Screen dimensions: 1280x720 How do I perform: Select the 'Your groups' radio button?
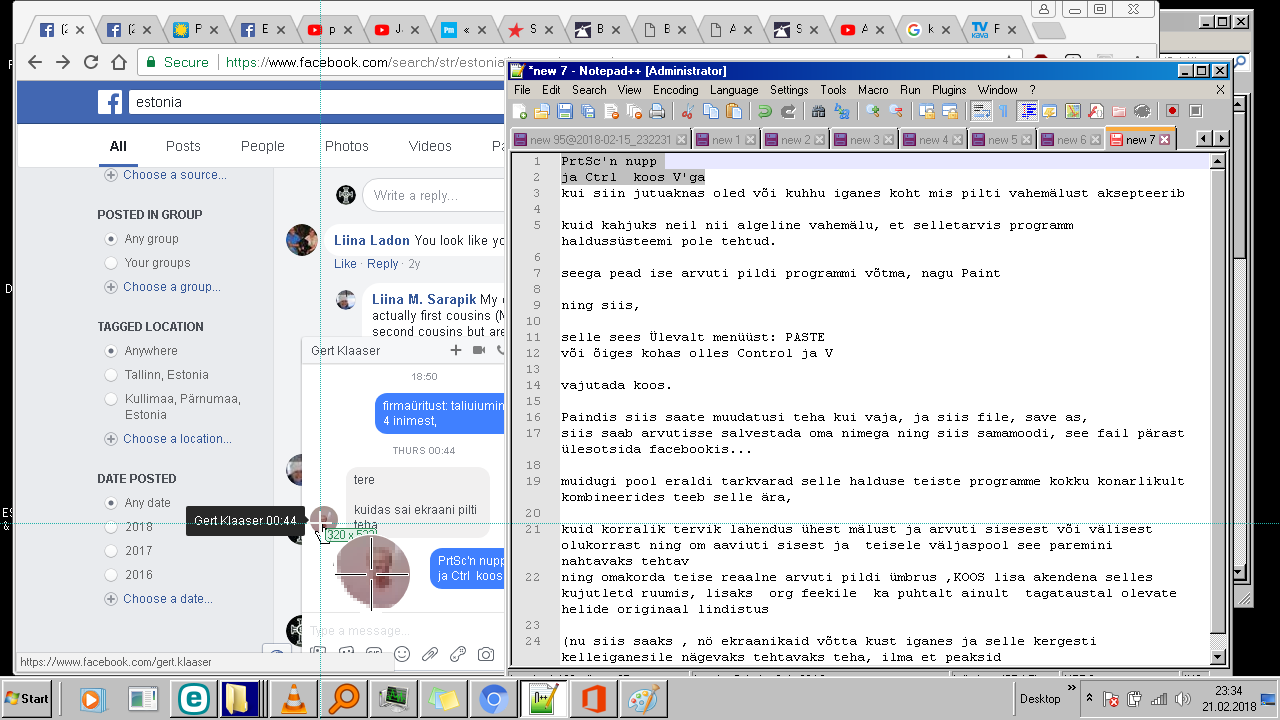tap(111, 263)
